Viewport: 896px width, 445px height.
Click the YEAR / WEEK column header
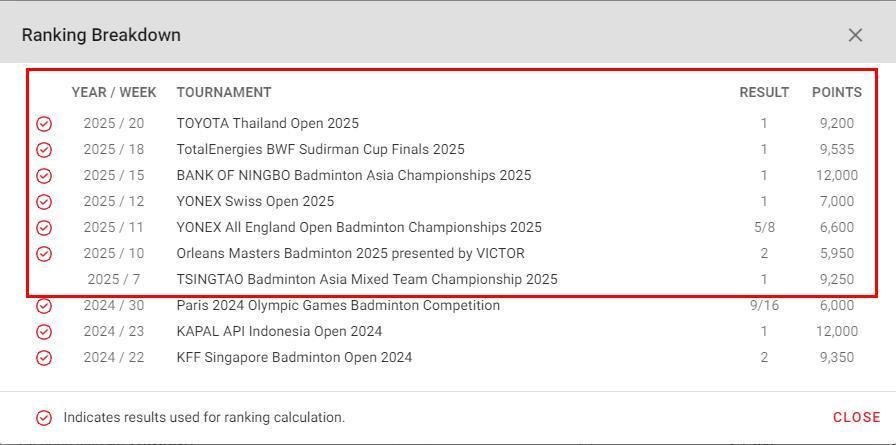point(114,92)
